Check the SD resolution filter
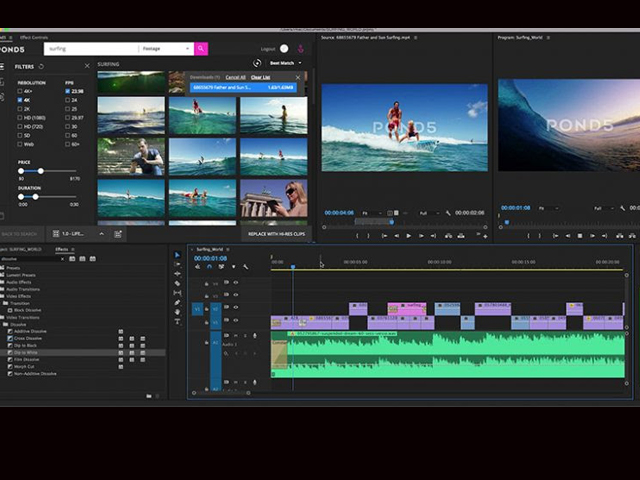The height and width of the screenshot is (480, 640). click(x=20, y=135)
